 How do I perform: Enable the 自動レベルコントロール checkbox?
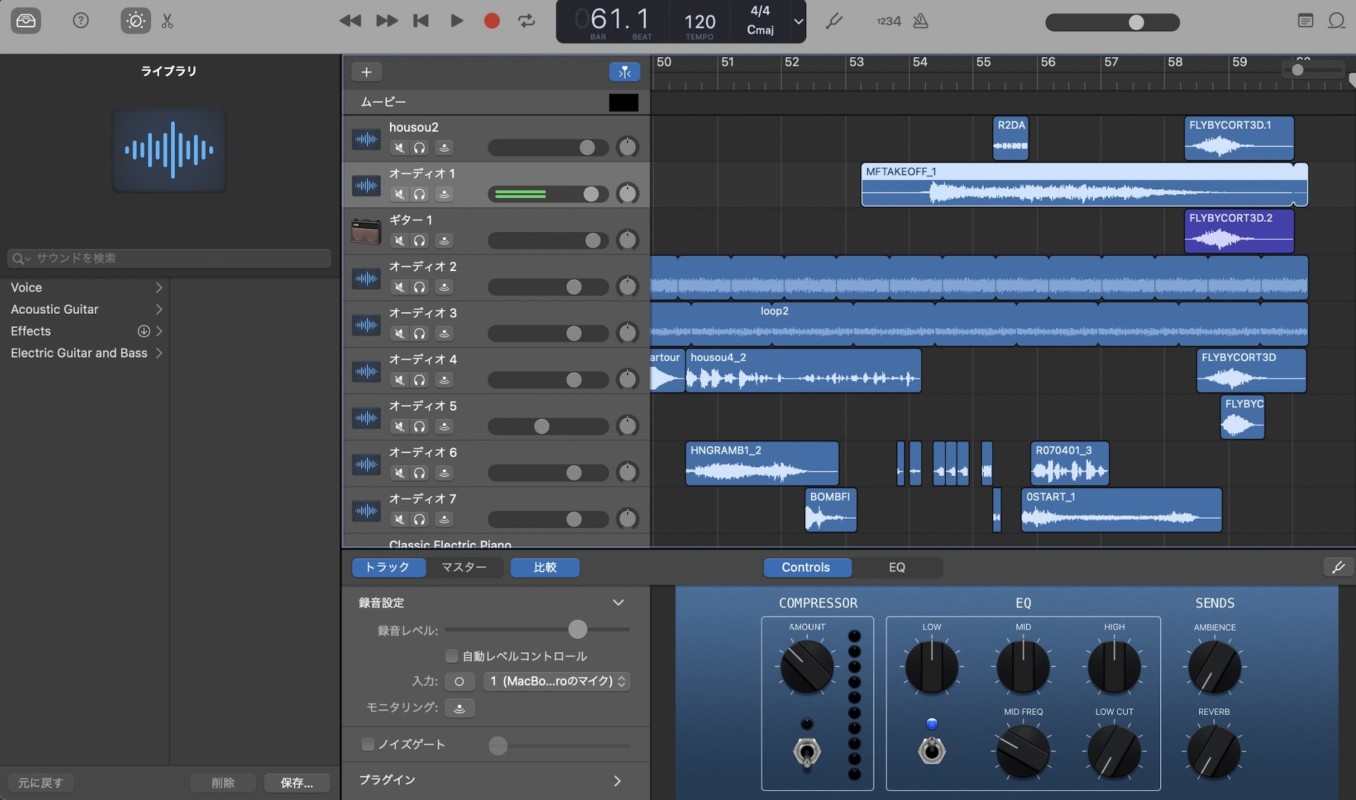pos(452,656)
